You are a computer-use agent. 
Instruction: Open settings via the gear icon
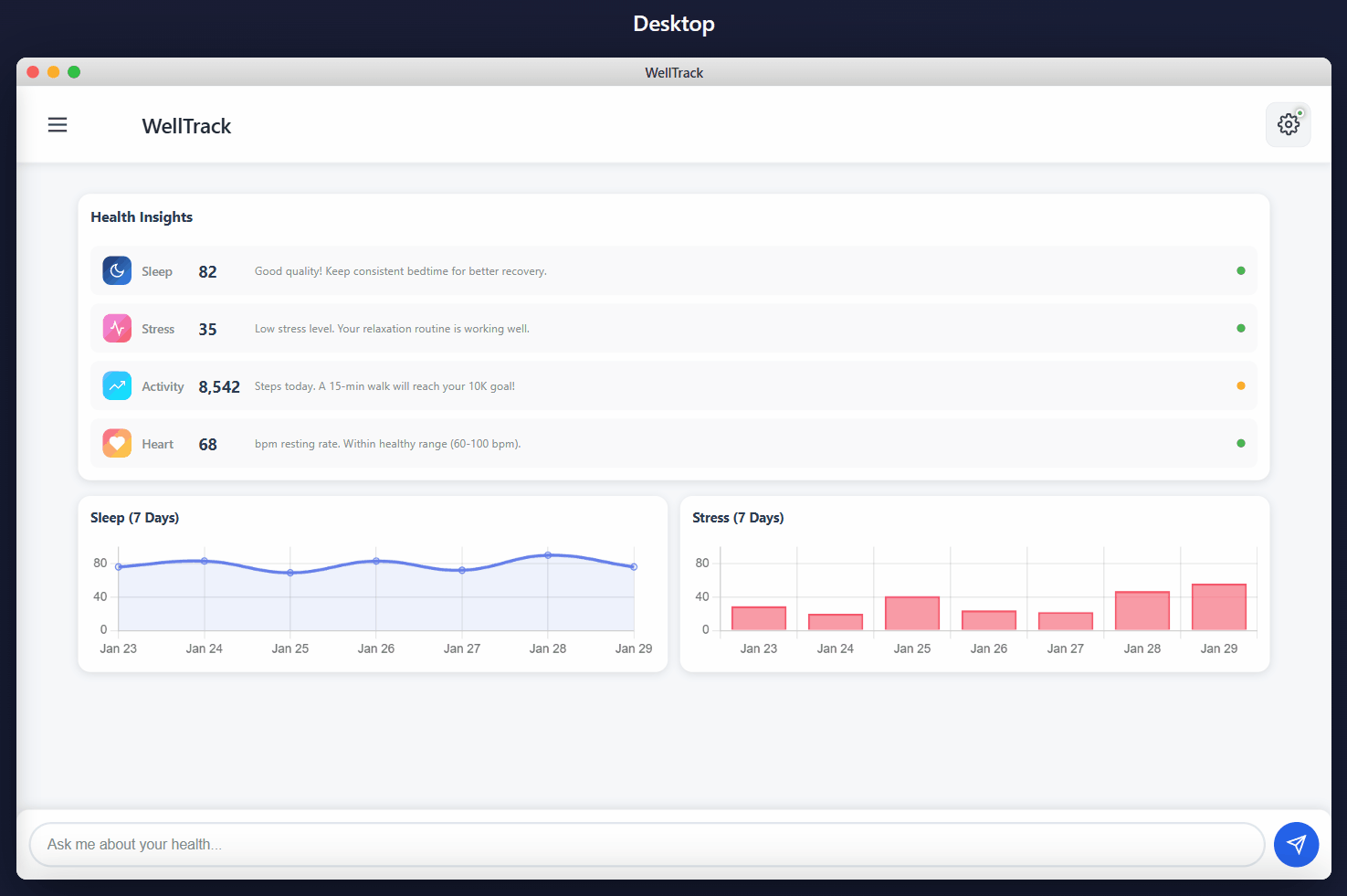[x=1288, y=125]
